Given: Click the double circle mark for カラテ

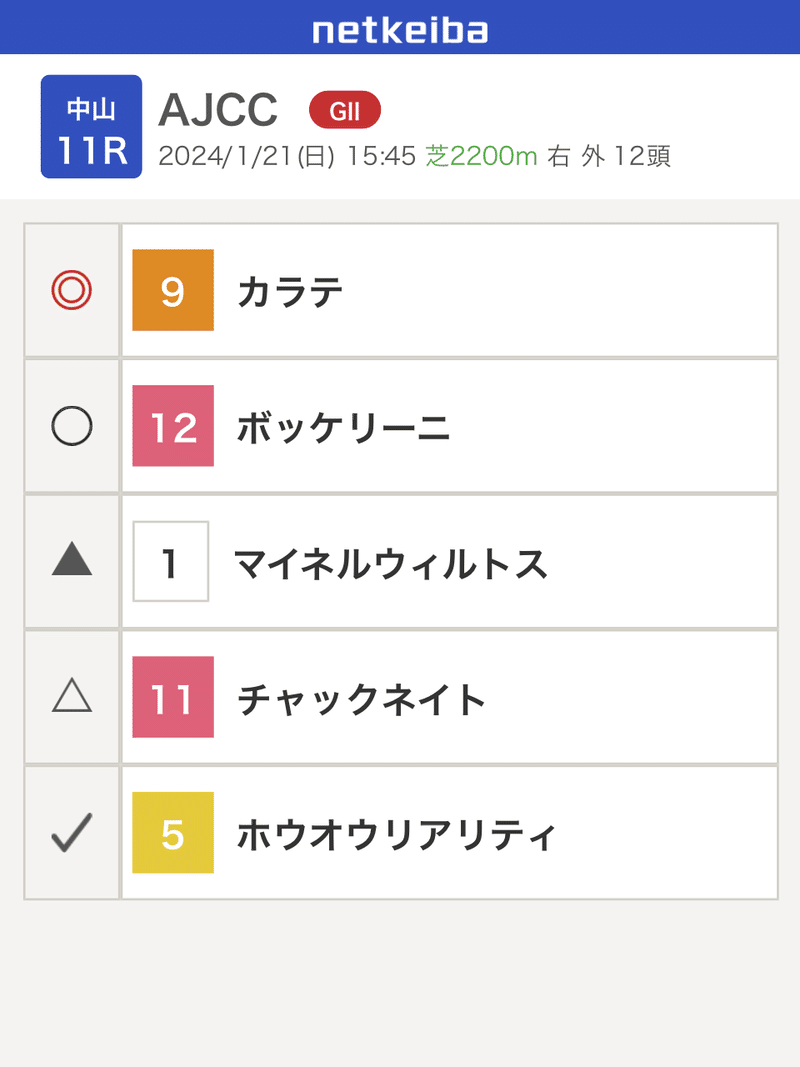Looking at the screenshot, I should coord(72,291).
